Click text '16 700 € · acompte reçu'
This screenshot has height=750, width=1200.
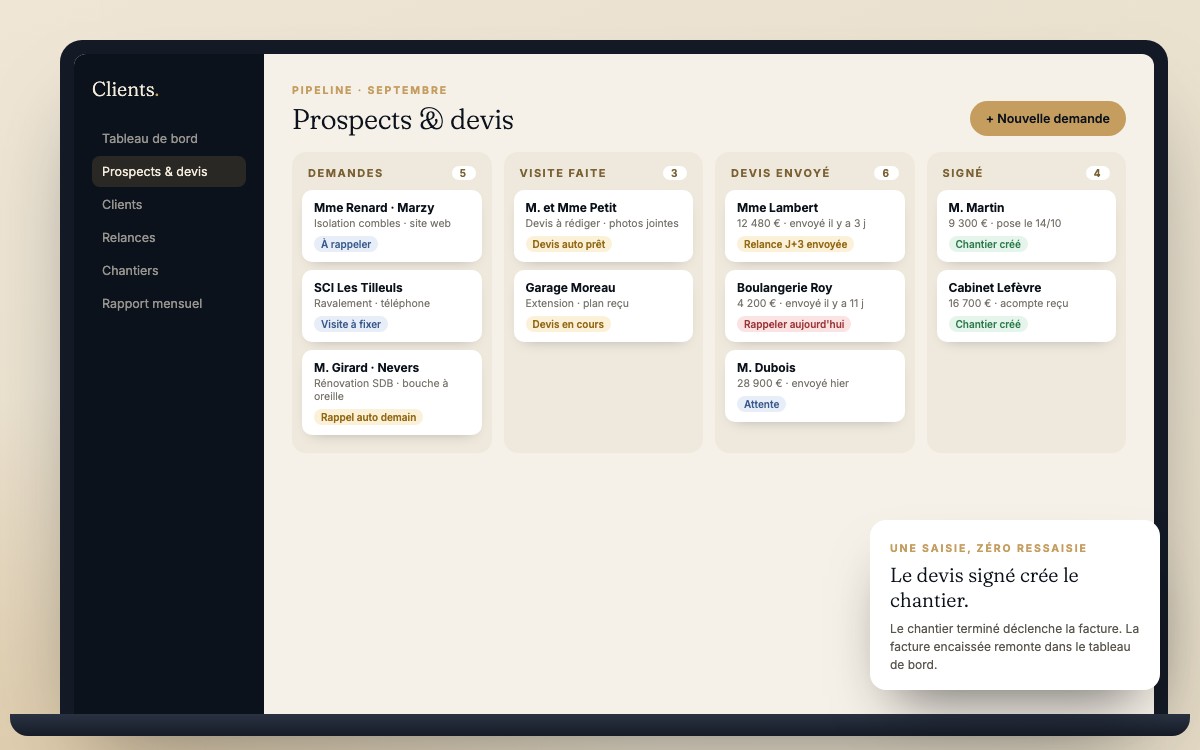point(1008,304)
